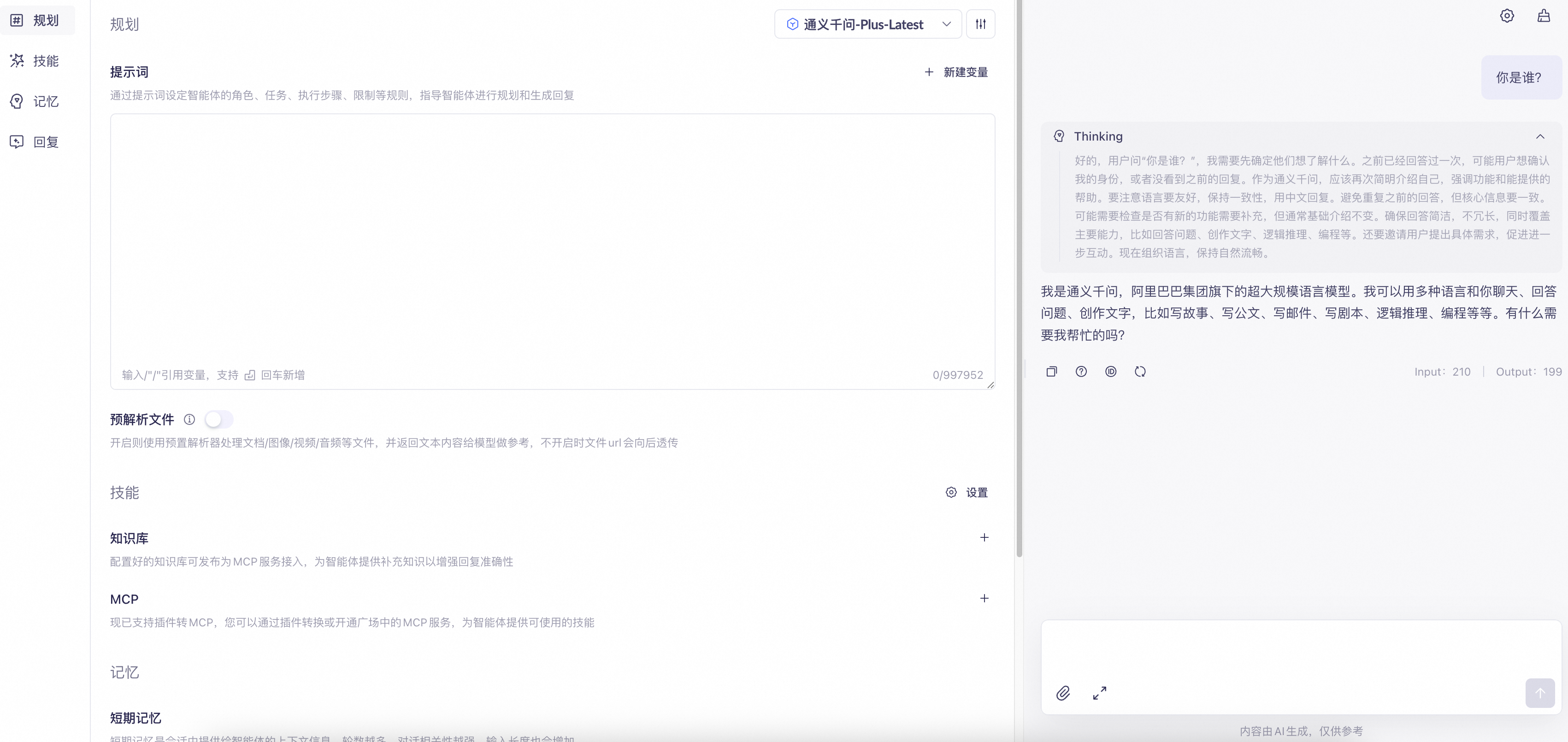This screenshot has height=742, width=1568.
Task: Click the help question-mark icon below the reply
Action: (1081, 371)
